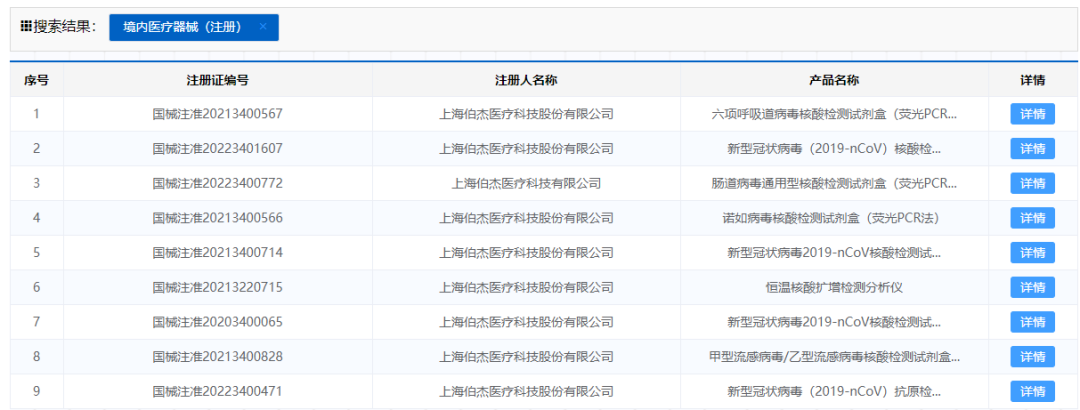Close the 境内医疗器械（注册）search tag
1080x410 pixels.
pyautogui.click(x=263, y=27)
